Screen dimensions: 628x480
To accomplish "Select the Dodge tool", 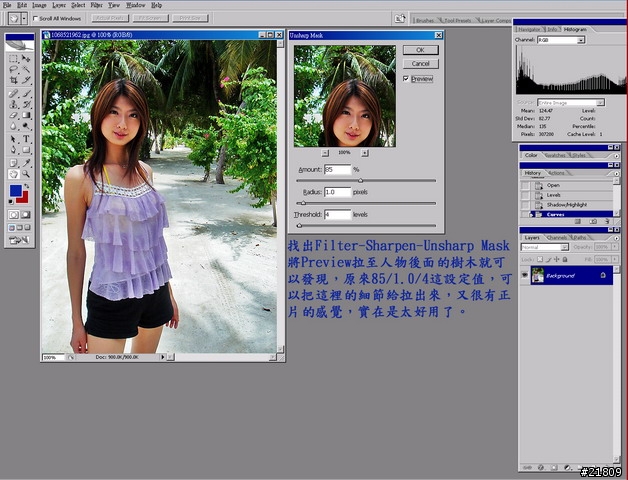I will click(26, 126).
